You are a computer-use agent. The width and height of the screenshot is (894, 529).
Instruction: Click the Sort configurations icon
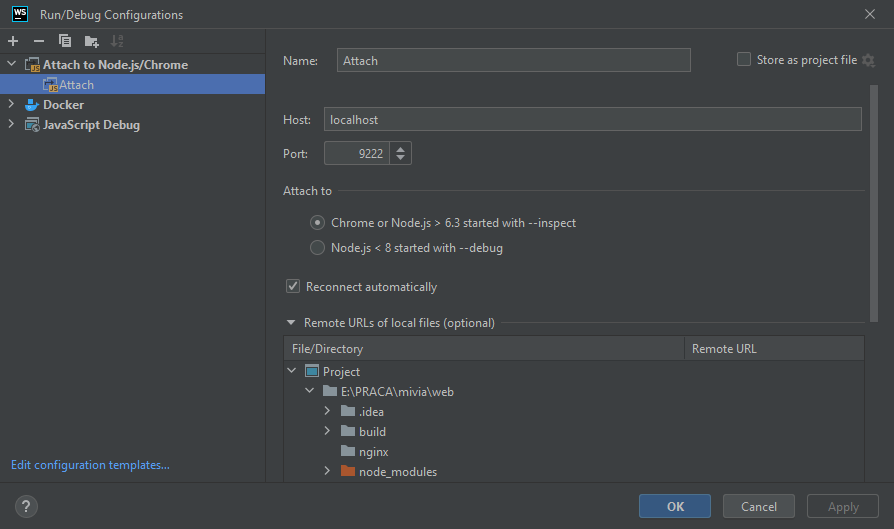pyautogui.click(x=117, y=41)
